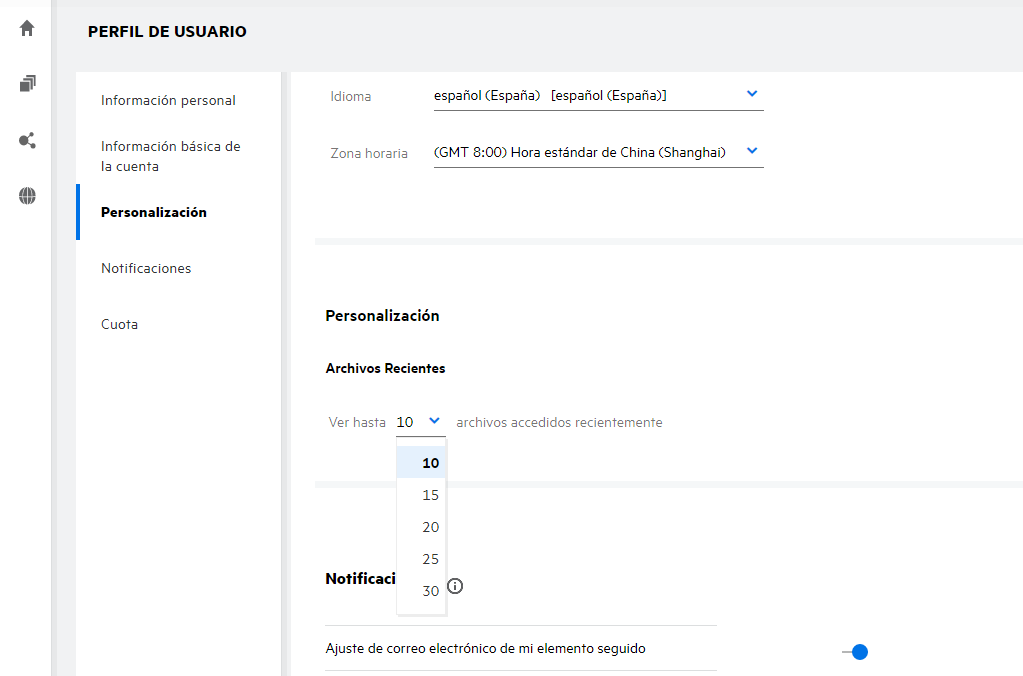Select the Personalización sidebar tab

(x=154, y=212)
